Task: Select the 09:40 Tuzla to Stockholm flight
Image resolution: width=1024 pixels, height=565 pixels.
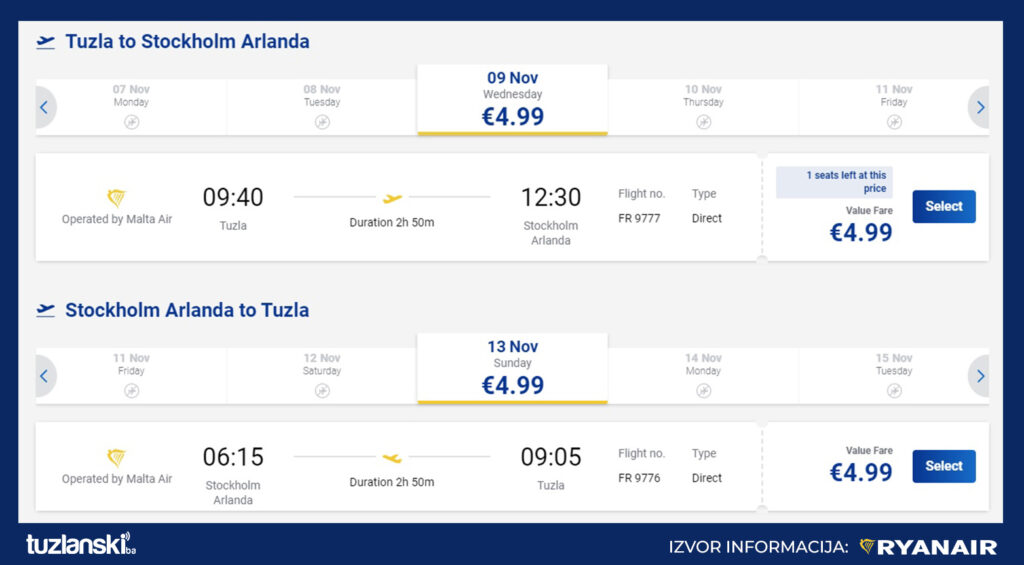Action: pos(944,206)
